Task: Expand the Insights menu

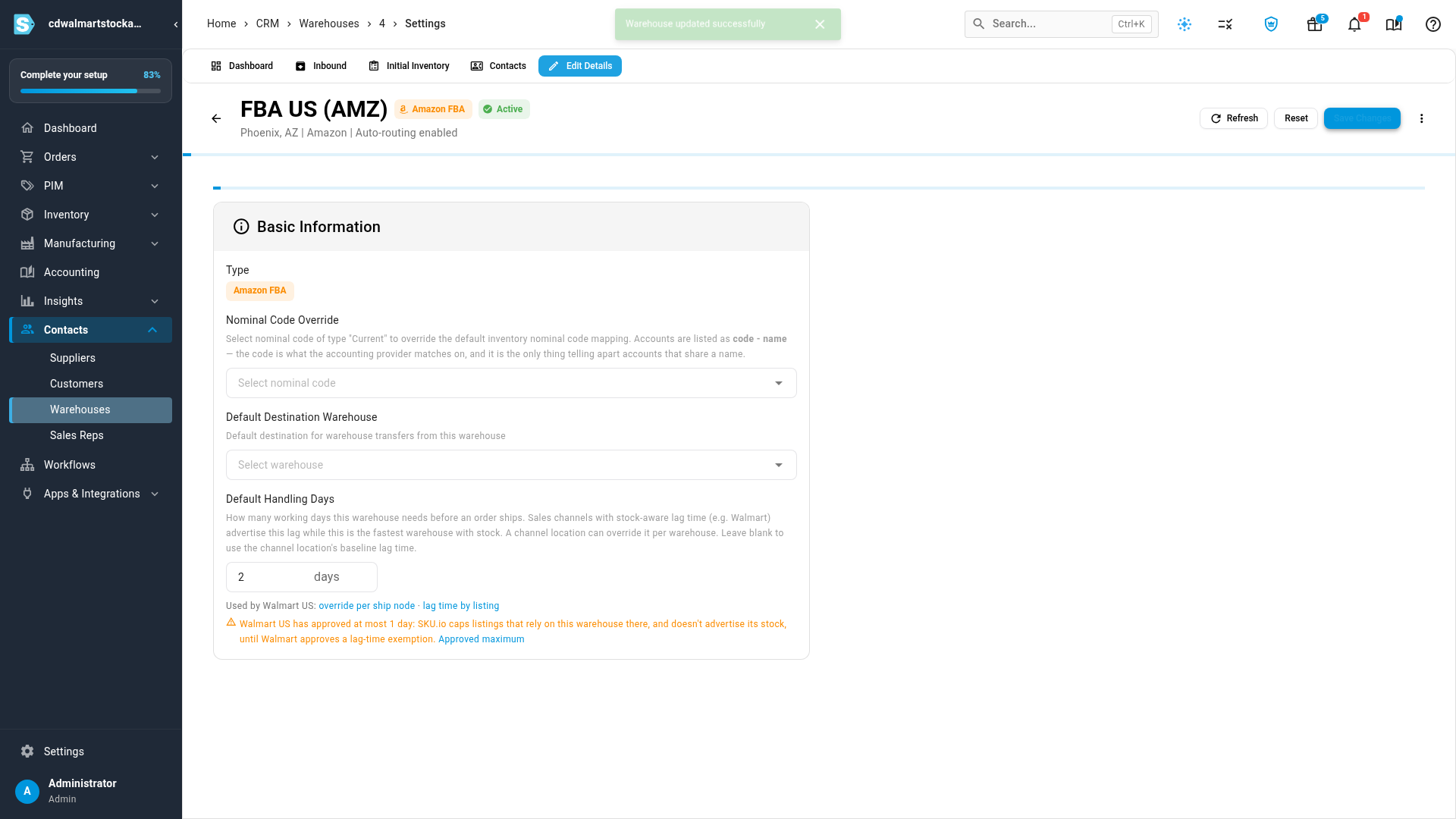Action: [x=91, y=301]
